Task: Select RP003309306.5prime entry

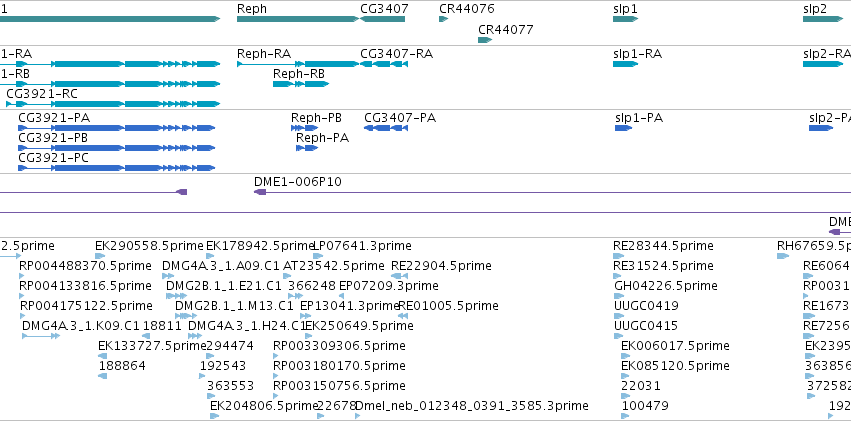Action: coord(339,346)
